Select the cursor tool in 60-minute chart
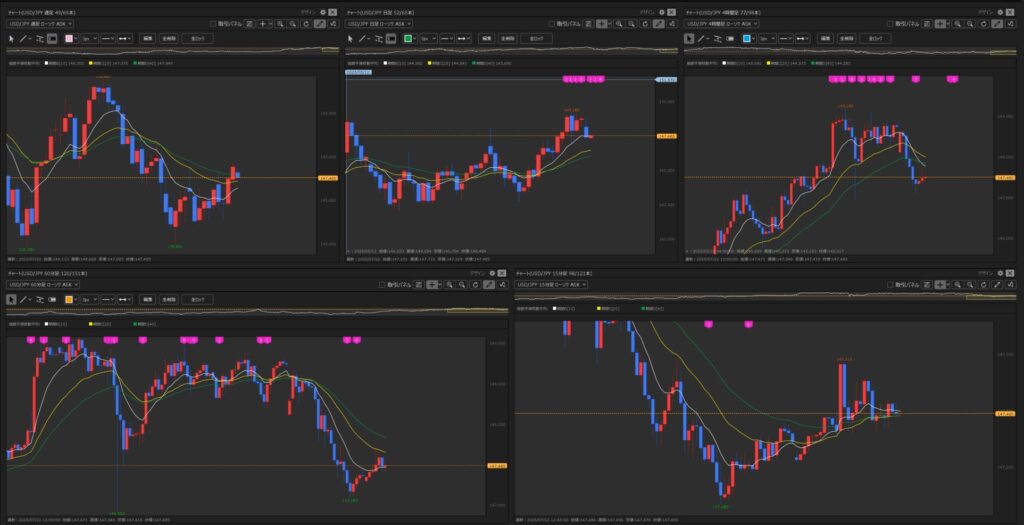Image resolution: width=1024 pixels, height=525 pixels. tap(12, 299)
